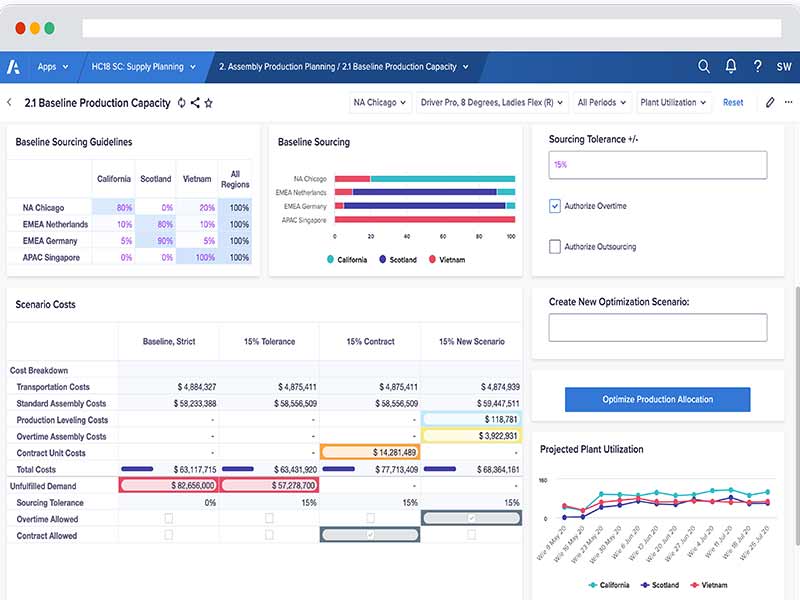Screen dimensions: 800x600
Task: Click the Create New Optimization Scenario field
Action: (657, 327)
